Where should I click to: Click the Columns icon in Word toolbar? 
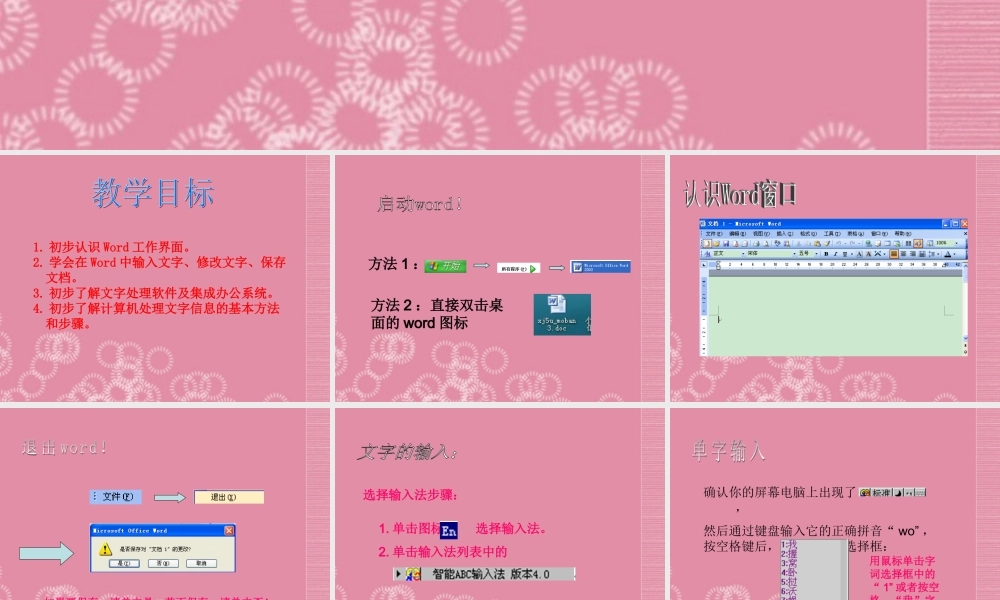pos(908,244)
